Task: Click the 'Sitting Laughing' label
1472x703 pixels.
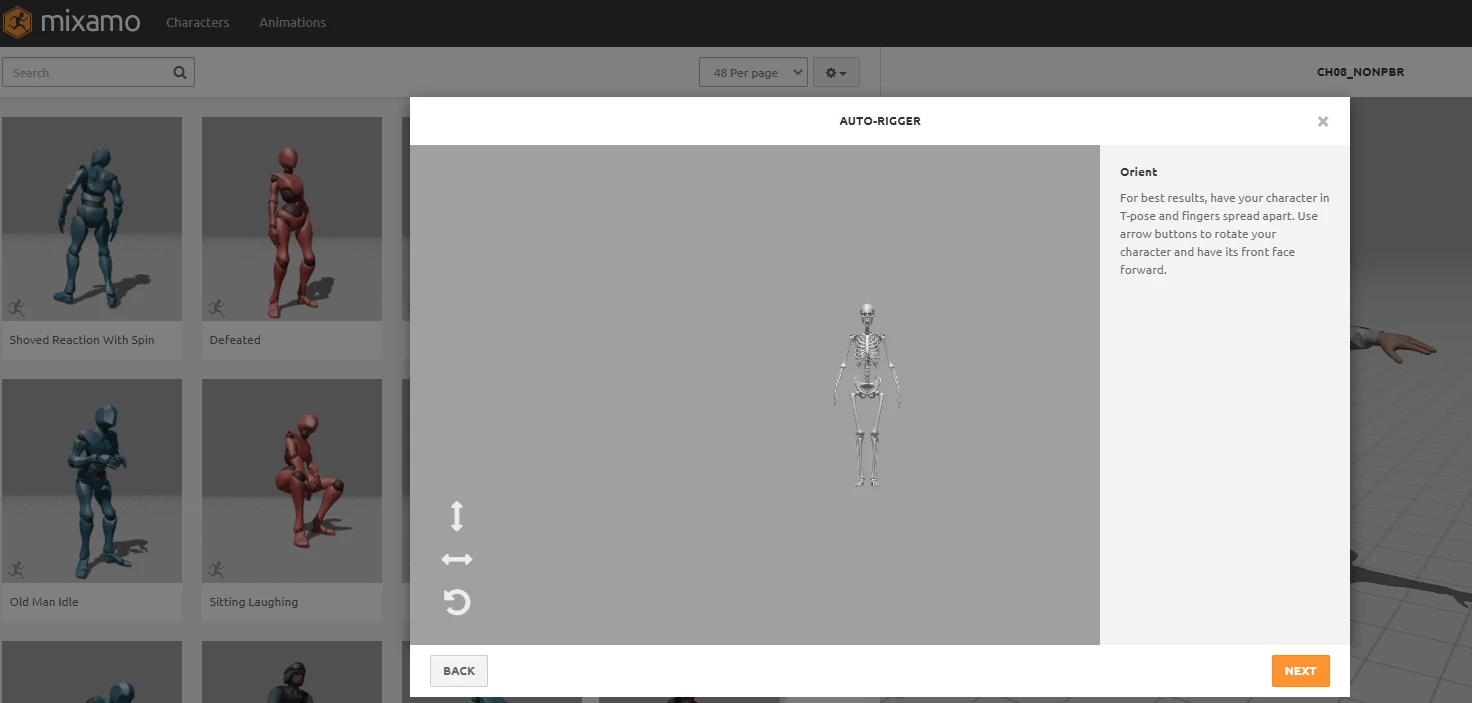Action: [x=254, y=602]
